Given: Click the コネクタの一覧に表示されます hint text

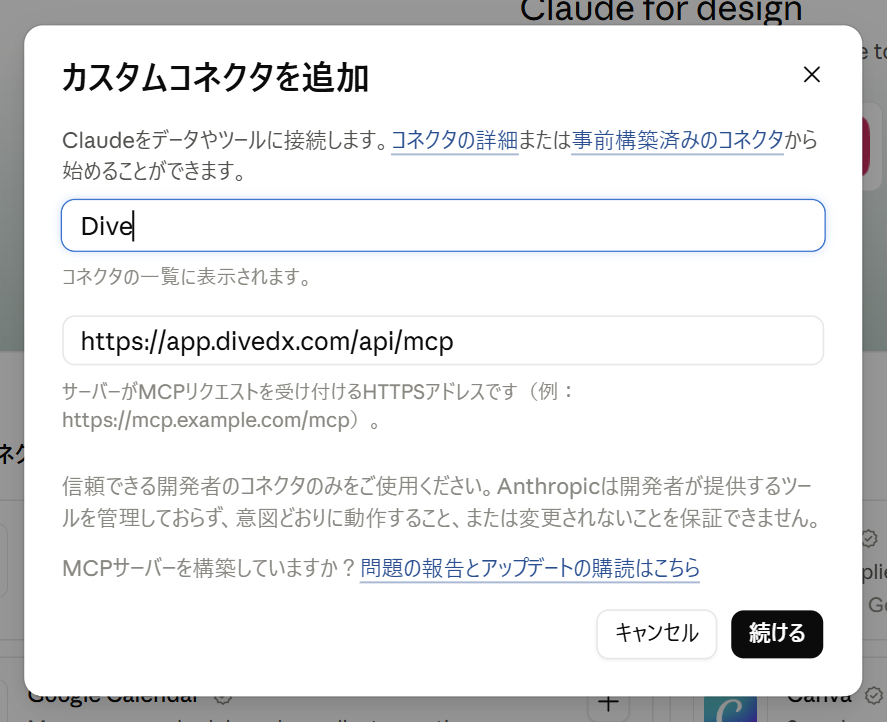Looking at the screenshot, I should (187, 277).
